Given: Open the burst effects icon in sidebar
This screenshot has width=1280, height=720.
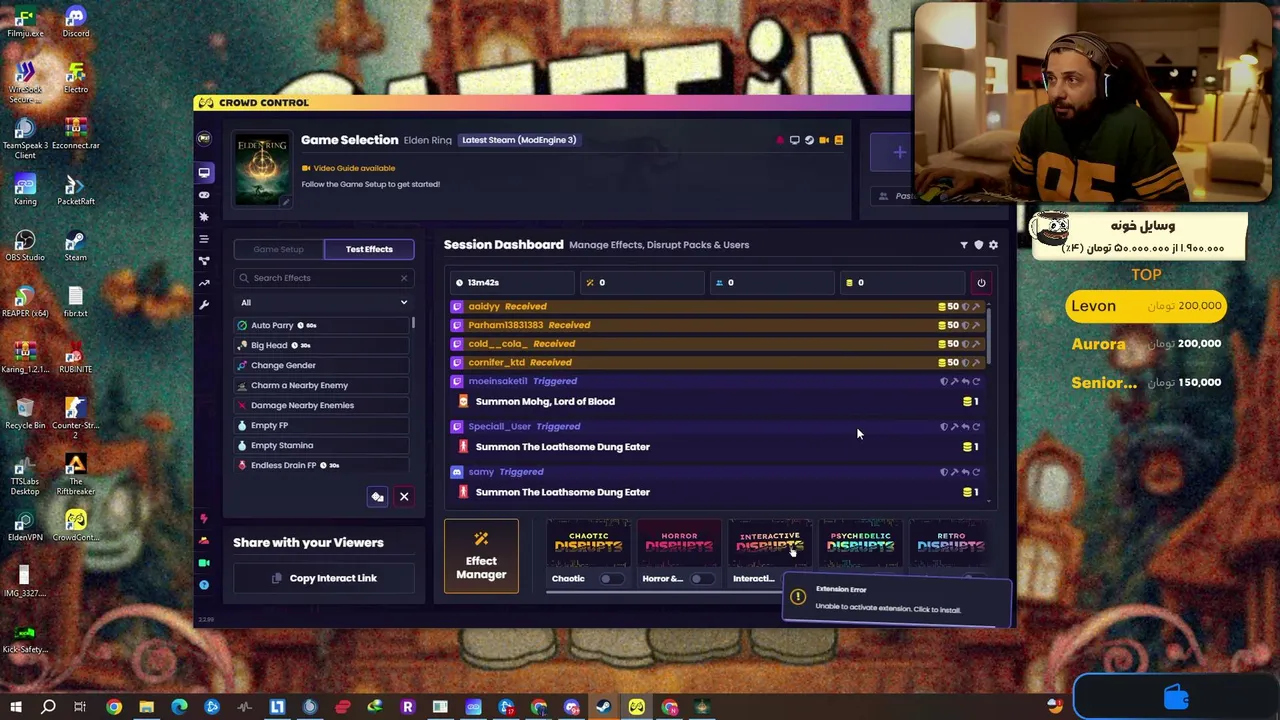Looking at the screenshot, I should 204,217.
